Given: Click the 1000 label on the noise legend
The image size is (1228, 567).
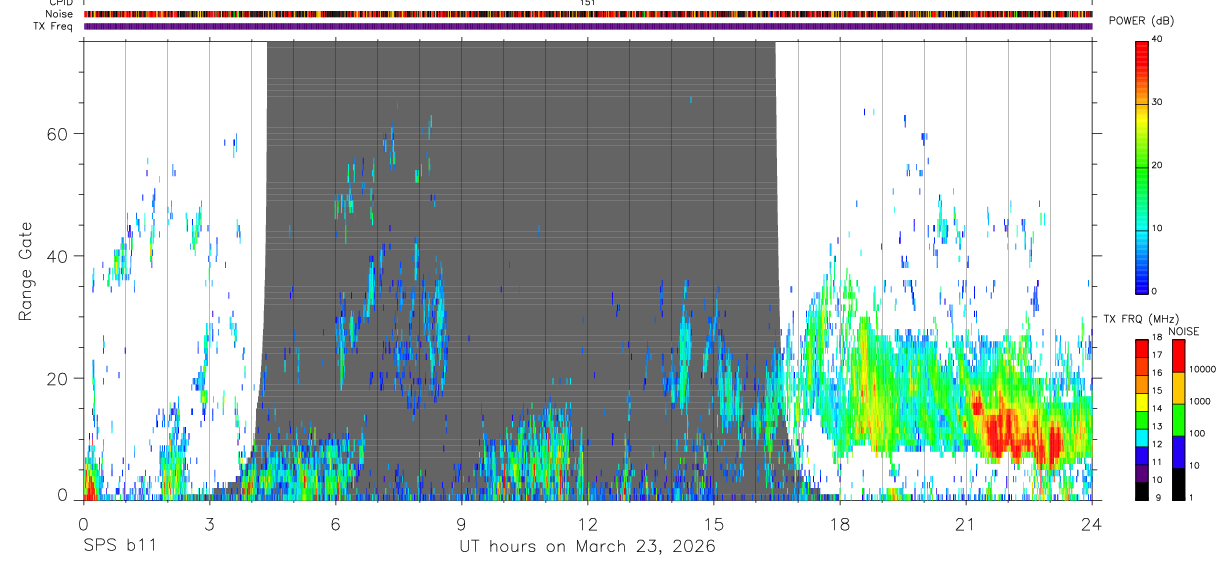Looking at the screenshot, I should point(1198,402).
